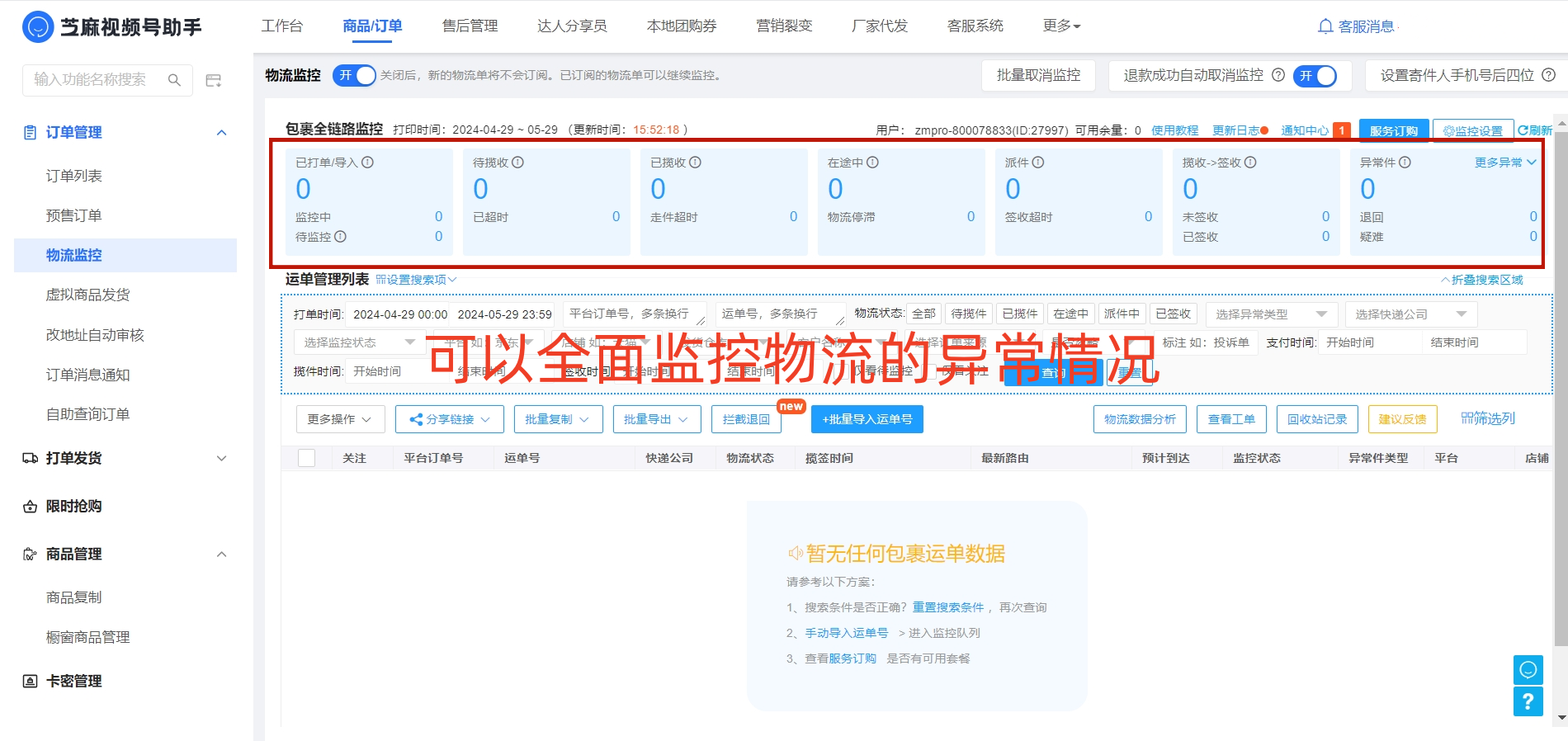This screenshot has width=1568, height=741.
Task: Click info icon beside 待揽收
Action: 518,163
